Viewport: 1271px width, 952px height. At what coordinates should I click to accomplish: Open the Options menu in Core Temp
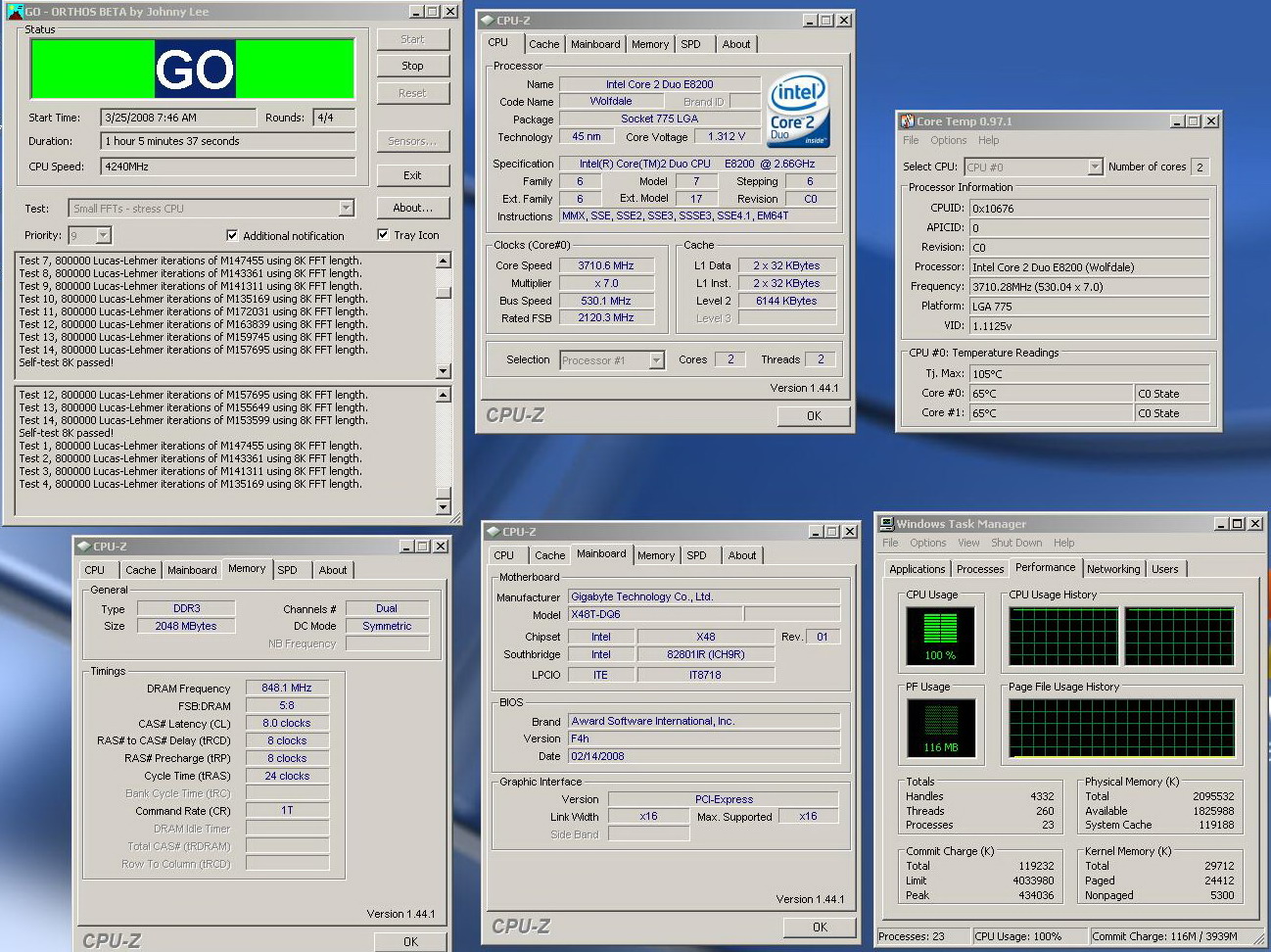point(946,140)
